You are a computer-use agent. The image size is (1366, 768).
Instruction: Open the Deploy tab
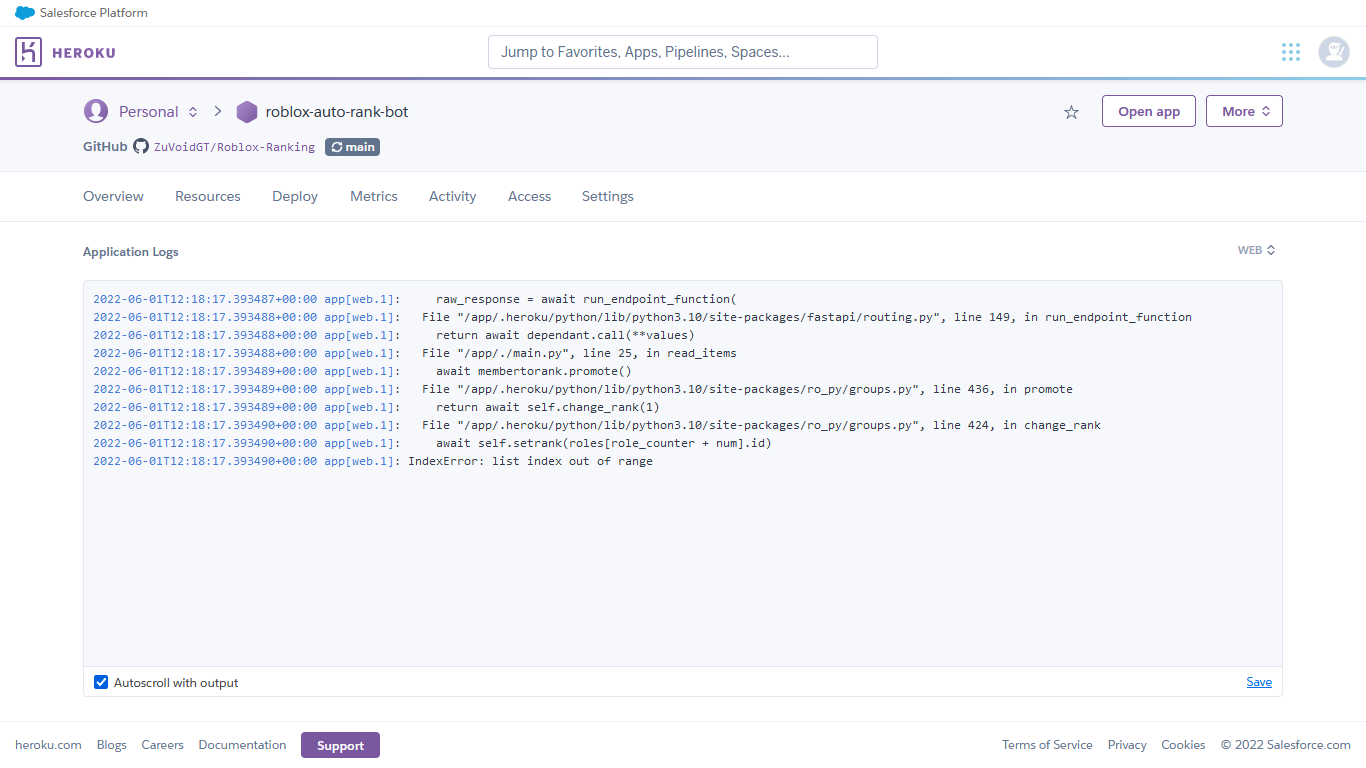pos(295,196)
